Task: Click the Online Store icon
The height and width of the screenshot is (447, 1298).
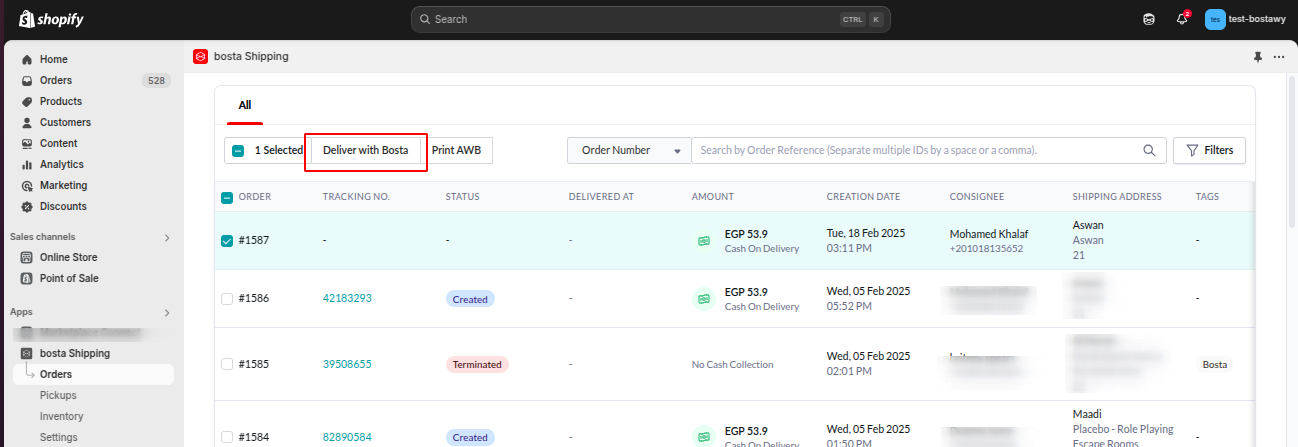Action: [x=27, y=257]
